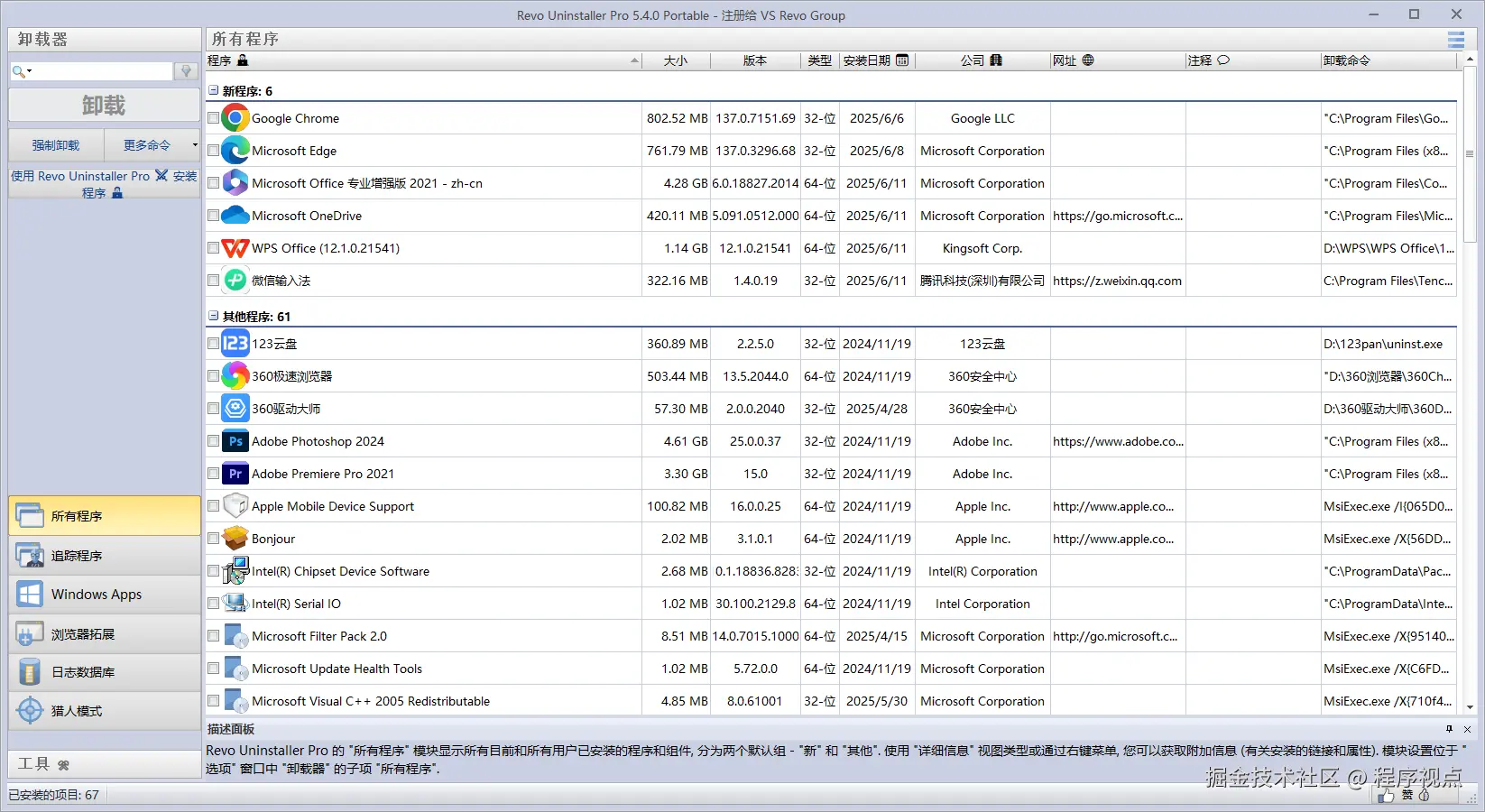Screen dimensions: 1485x812
Task: Click the thumbs-up 赞 icon in status bar
Action: tap(1387, 795)
